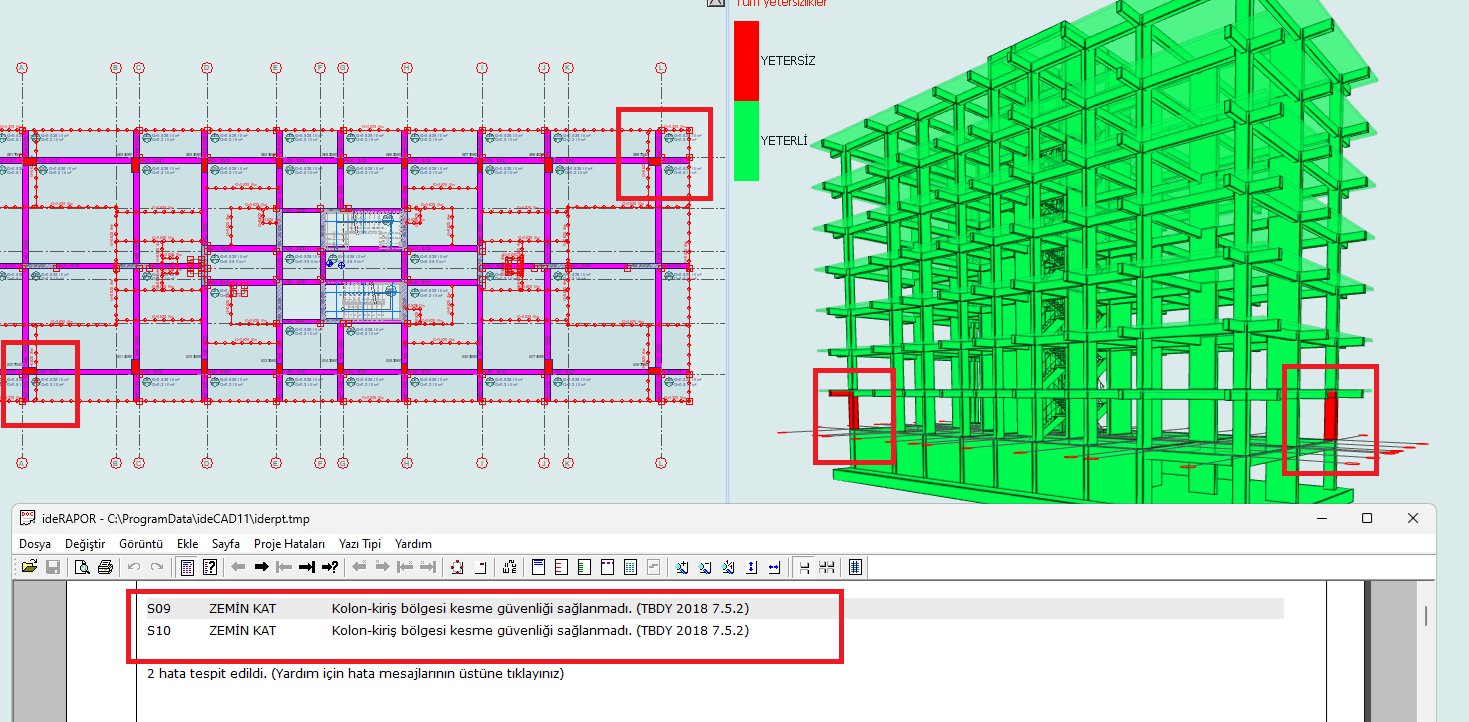Maximize the ideRAPOR window

(1367, 518)
